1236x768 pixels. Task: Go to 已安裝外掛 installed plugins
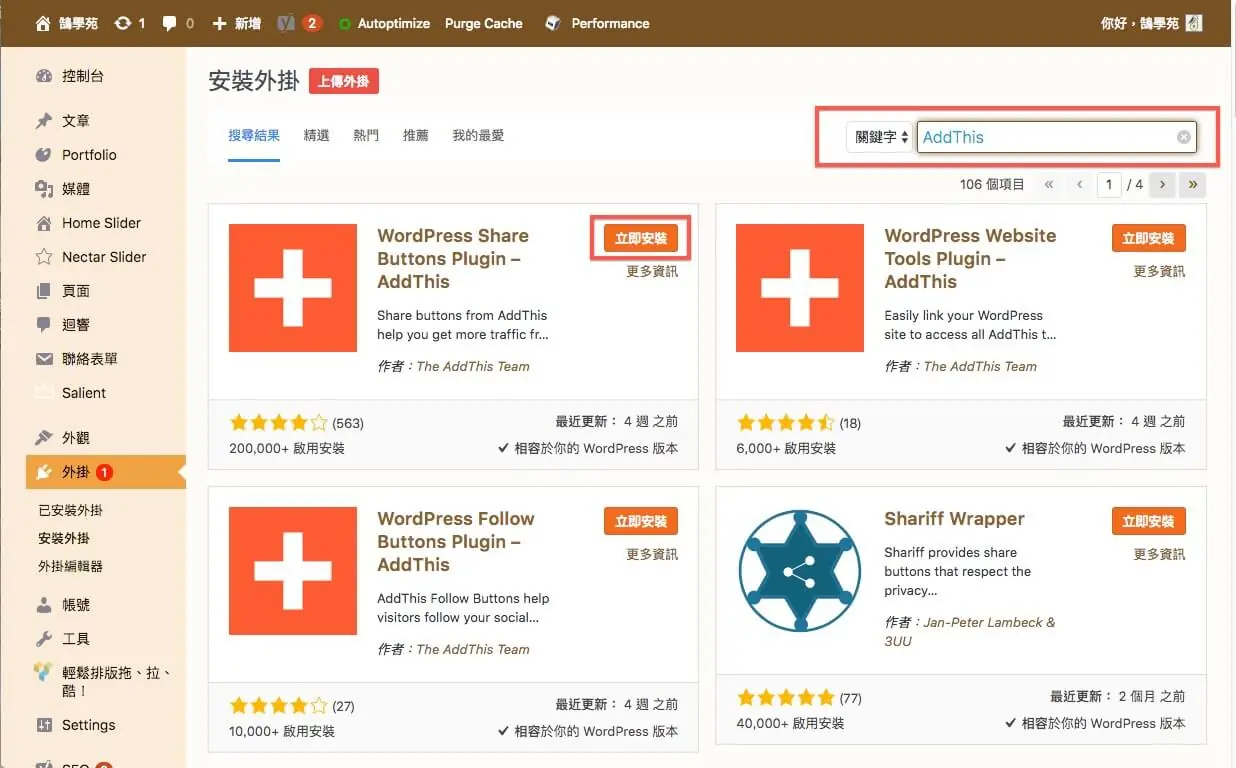pyautogui.click(x=70, y=510)
